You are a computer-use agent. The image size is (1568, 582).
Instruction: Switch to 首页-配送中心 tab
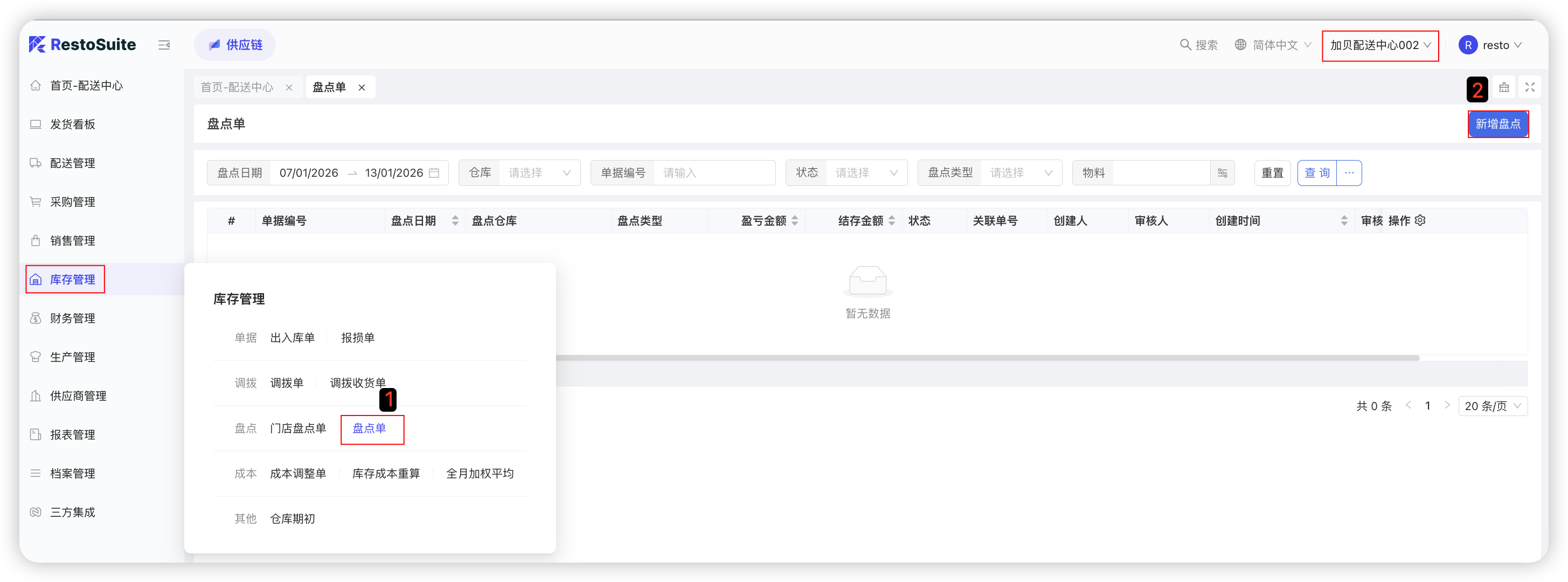(x=238, y=88)
